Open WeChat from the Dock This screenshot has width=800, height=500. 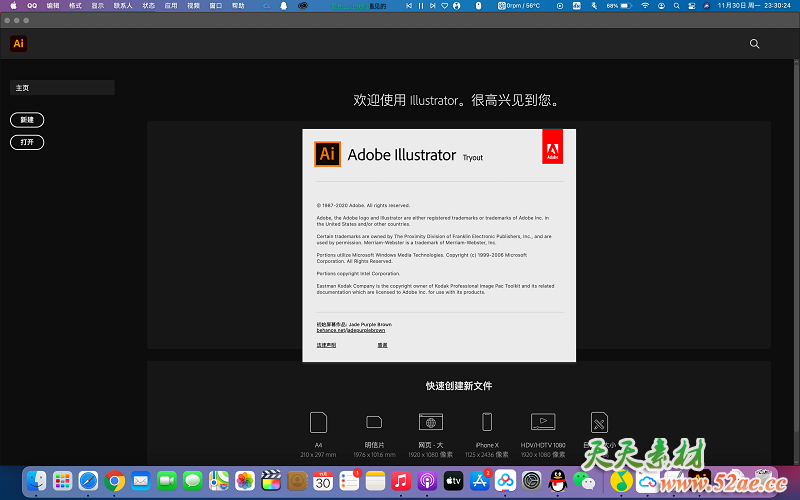584,481
